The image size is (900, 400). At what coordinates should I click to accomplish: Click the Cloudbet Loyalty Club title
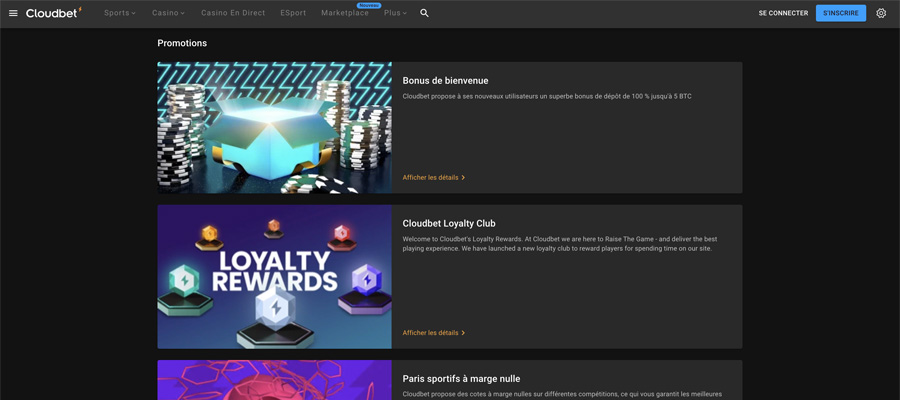449,223
